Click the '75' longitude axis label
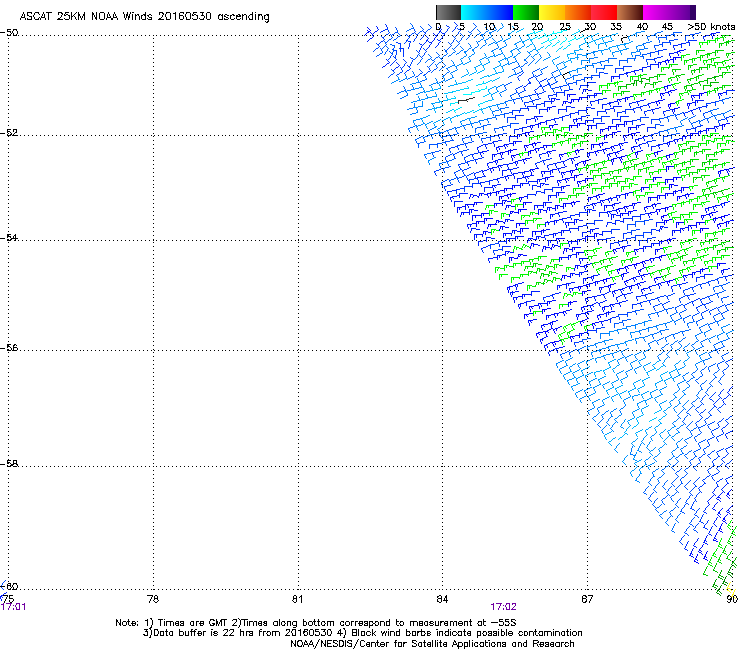Viewport: 740px width, 650px height. pyautogui.click(x=8, y=599)
